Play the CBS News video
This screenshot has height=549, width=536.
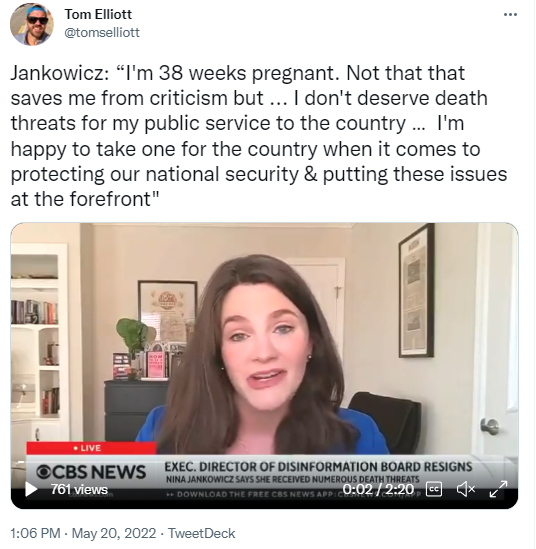(31, 489)
